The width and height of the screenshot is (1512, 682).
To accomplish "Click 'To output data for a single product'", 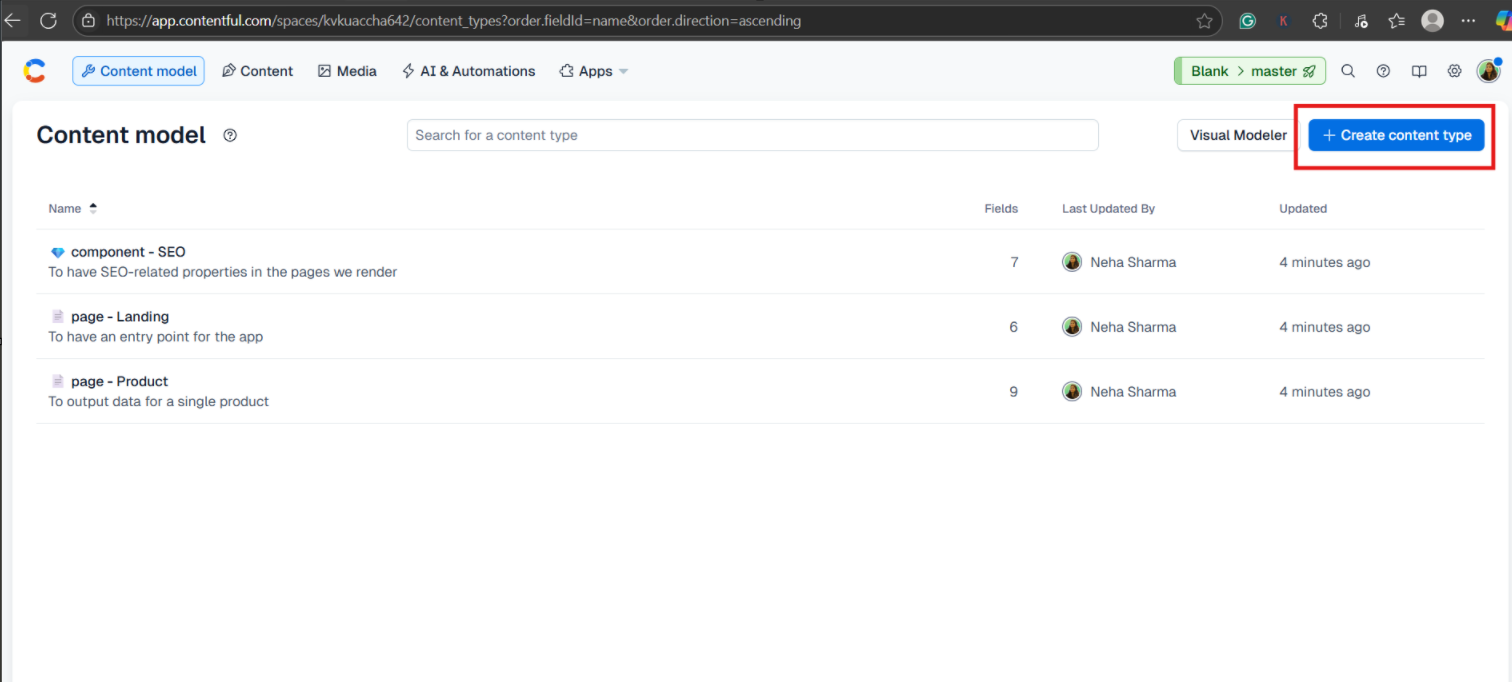I will tap(158, 402).
